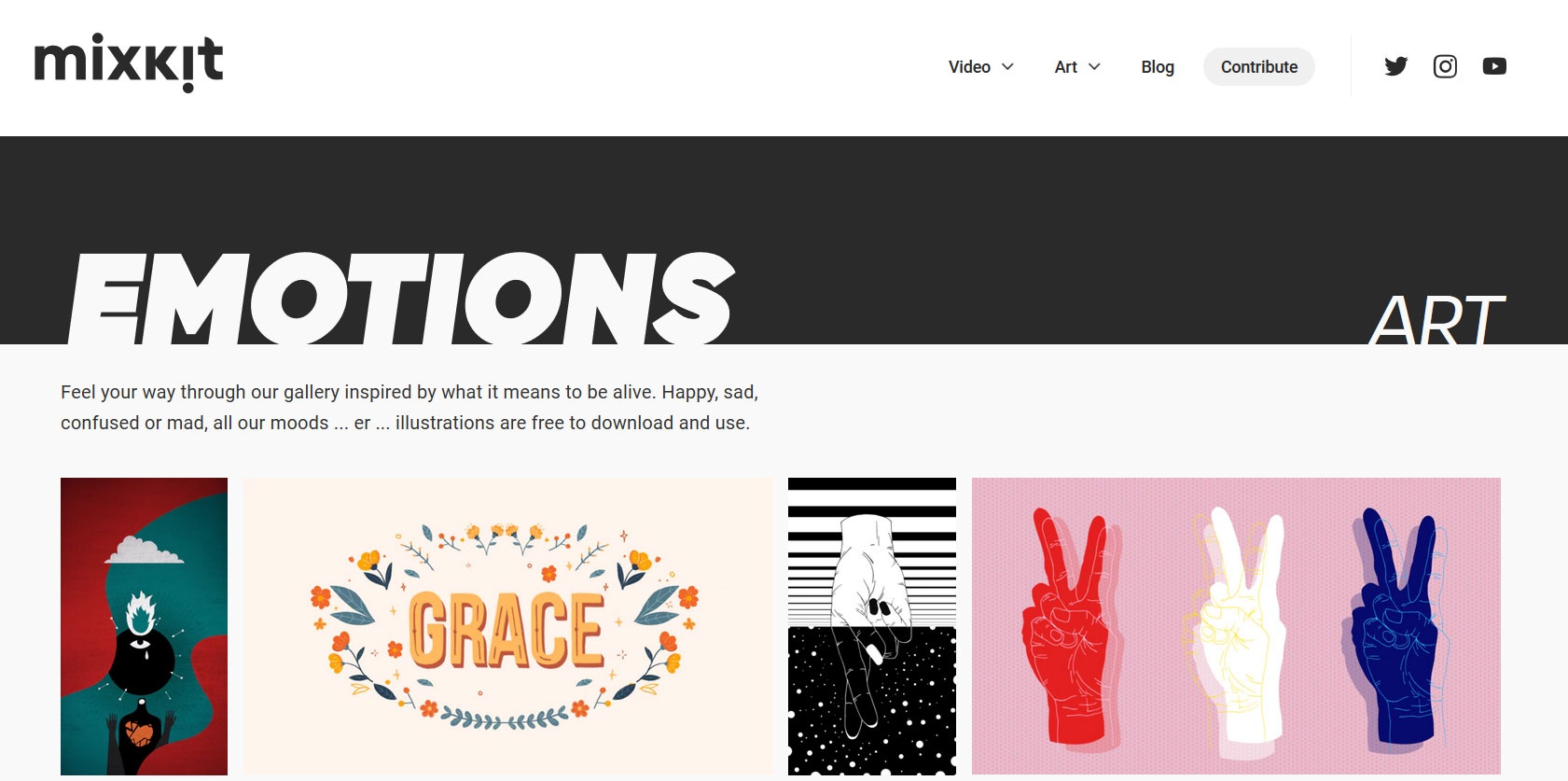Click the white peace sign hand
Viewport: 1568px width, 781px height.
click(1234, 627)
